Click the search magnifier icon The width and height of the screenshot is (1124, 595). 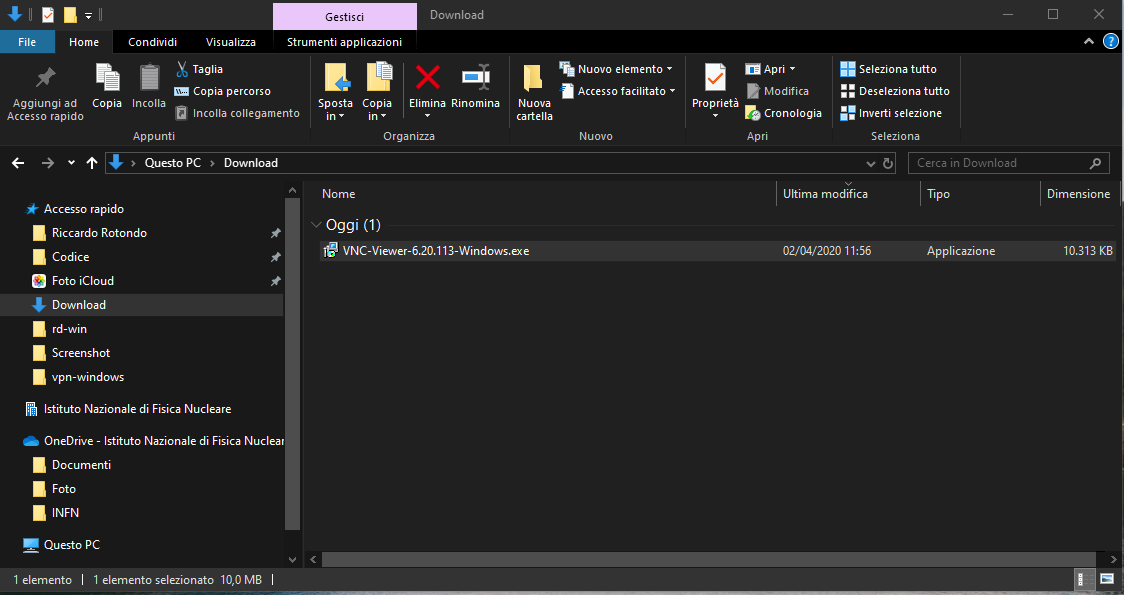[x=1095, y=163]
